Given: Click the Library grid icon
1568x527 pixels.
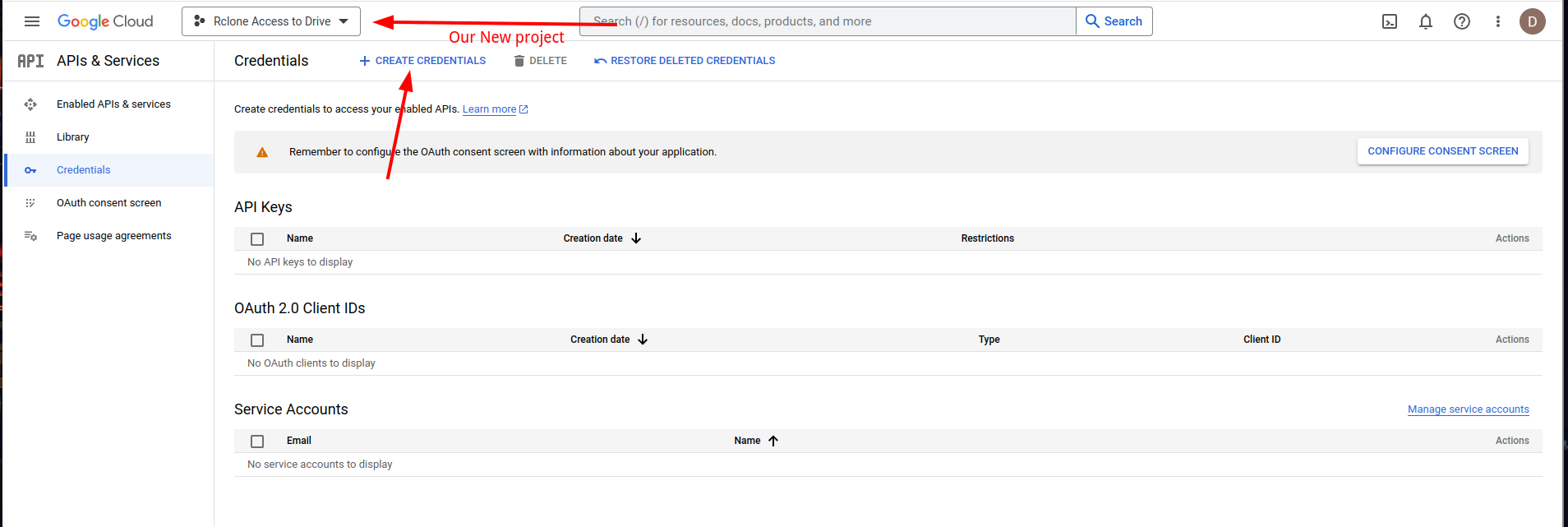Looking at the screenshot, I should 30,137.
